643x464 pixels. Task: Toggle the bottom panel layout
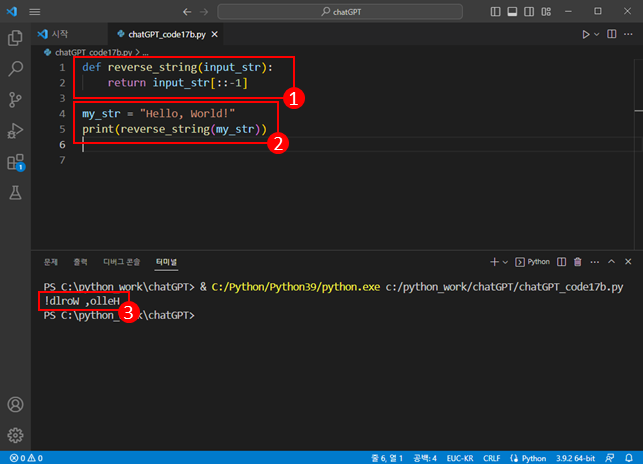pyautogui.click(x=512, y=11)
